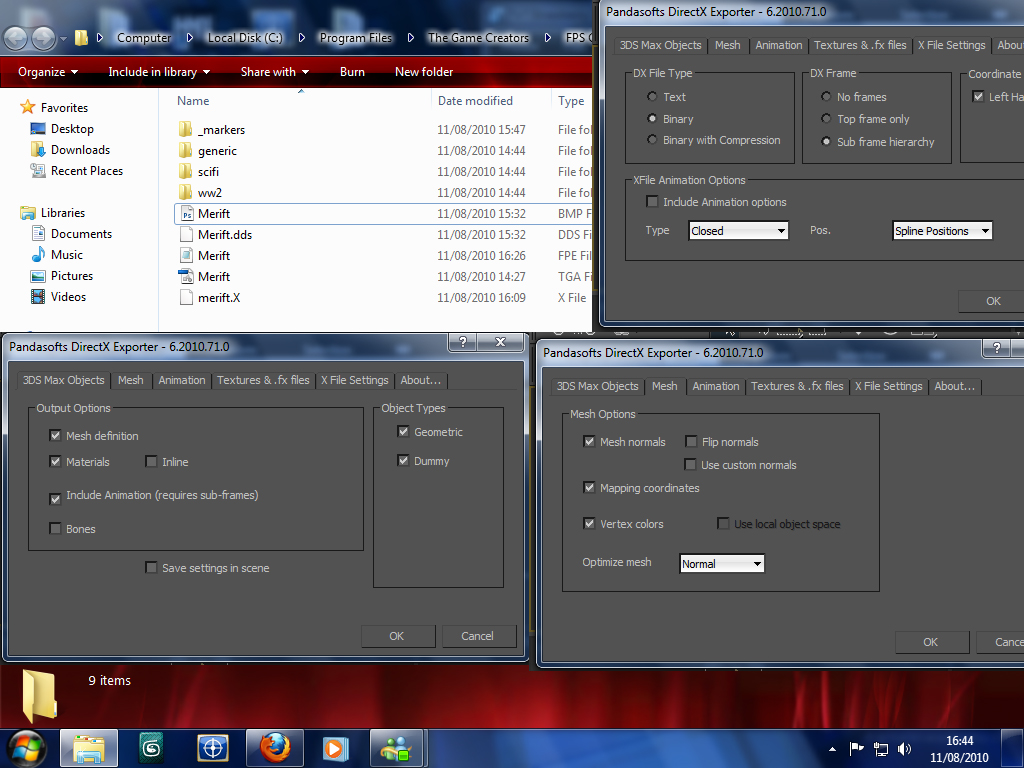The width and height of the screenshot is (1024, 768).
Task: Click Cancel in the Output Options dialog
Action: (477, 636)
